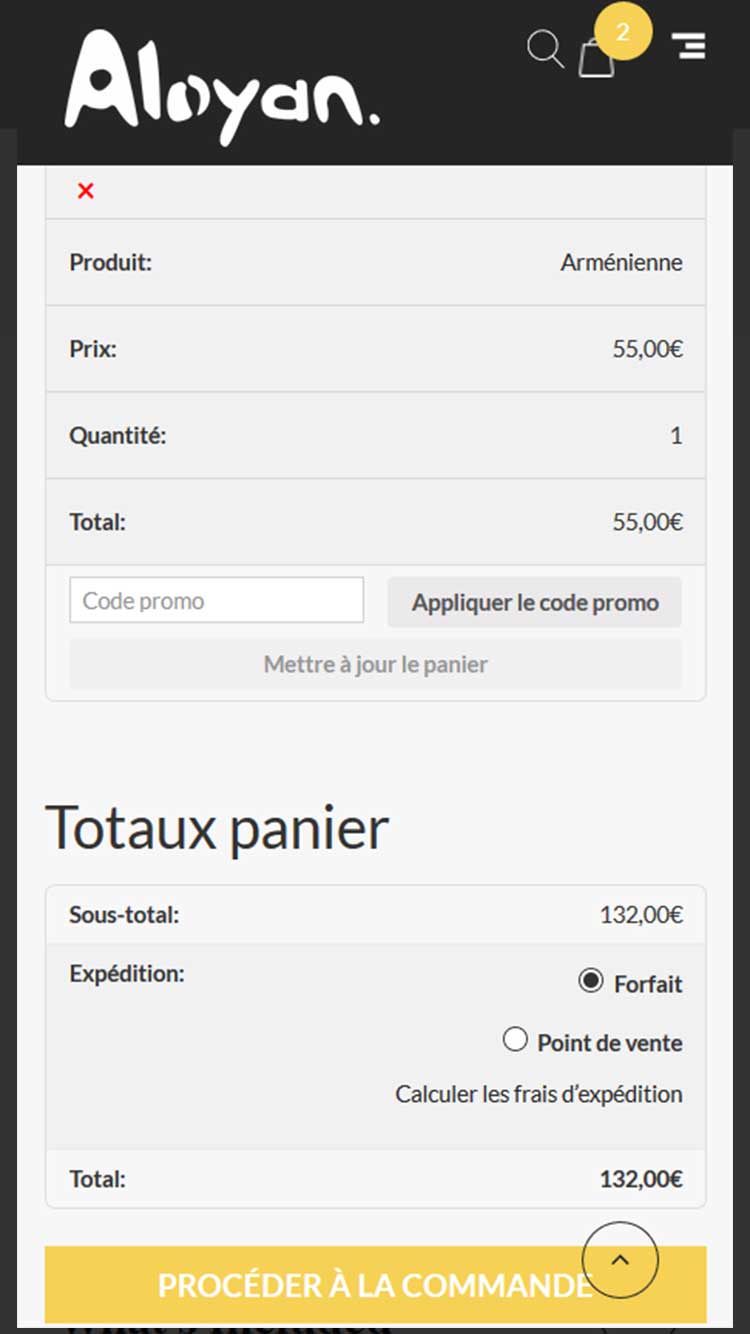Image resolution: width=750 pixels, height=1334 pixels.
Task: Go to homepage via Aloyan logo
Action: (222, 88)
